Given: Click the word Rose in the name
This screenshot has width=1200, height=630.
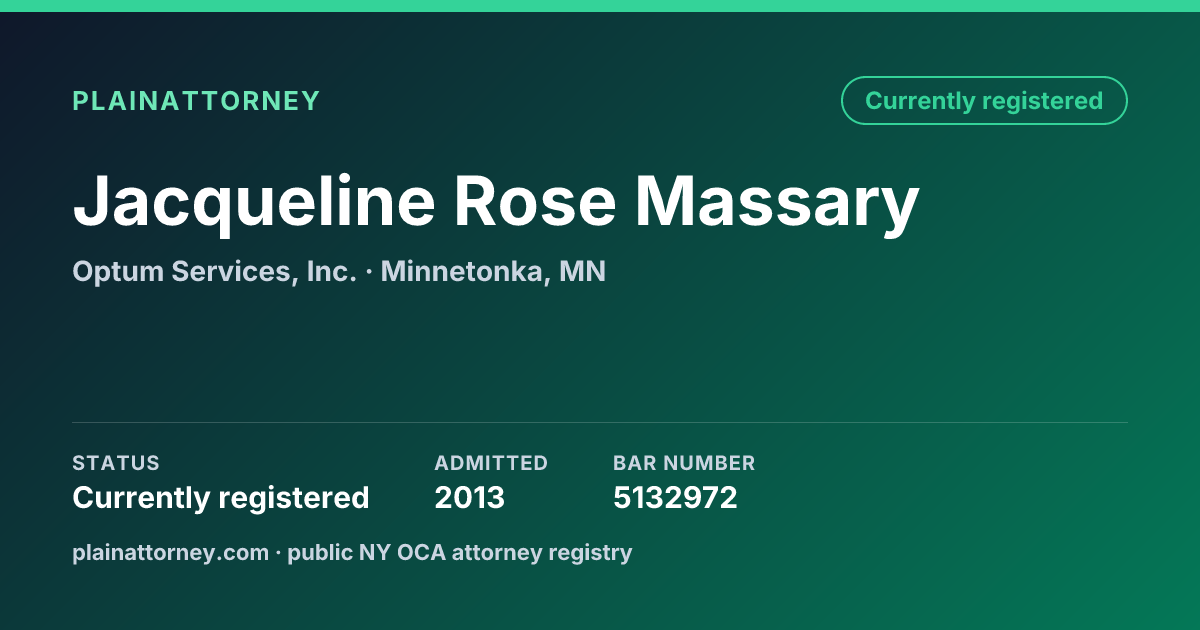Looking at the screenshot, I should point(535,201).
